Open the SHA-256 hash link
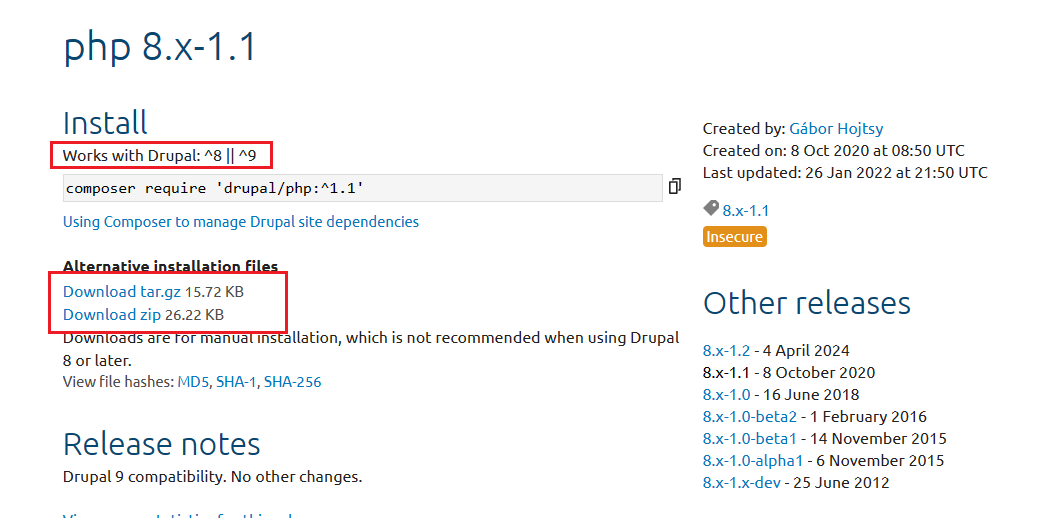This screenshot has width=1049, height=518. point(292,382)
